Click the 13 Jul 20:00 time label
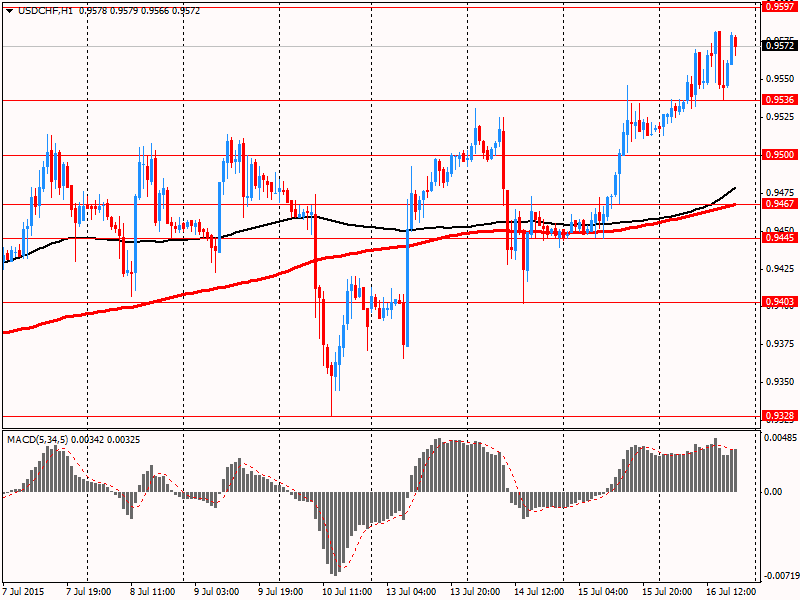Screen dimensions: 800x600 tap(475, 592)
